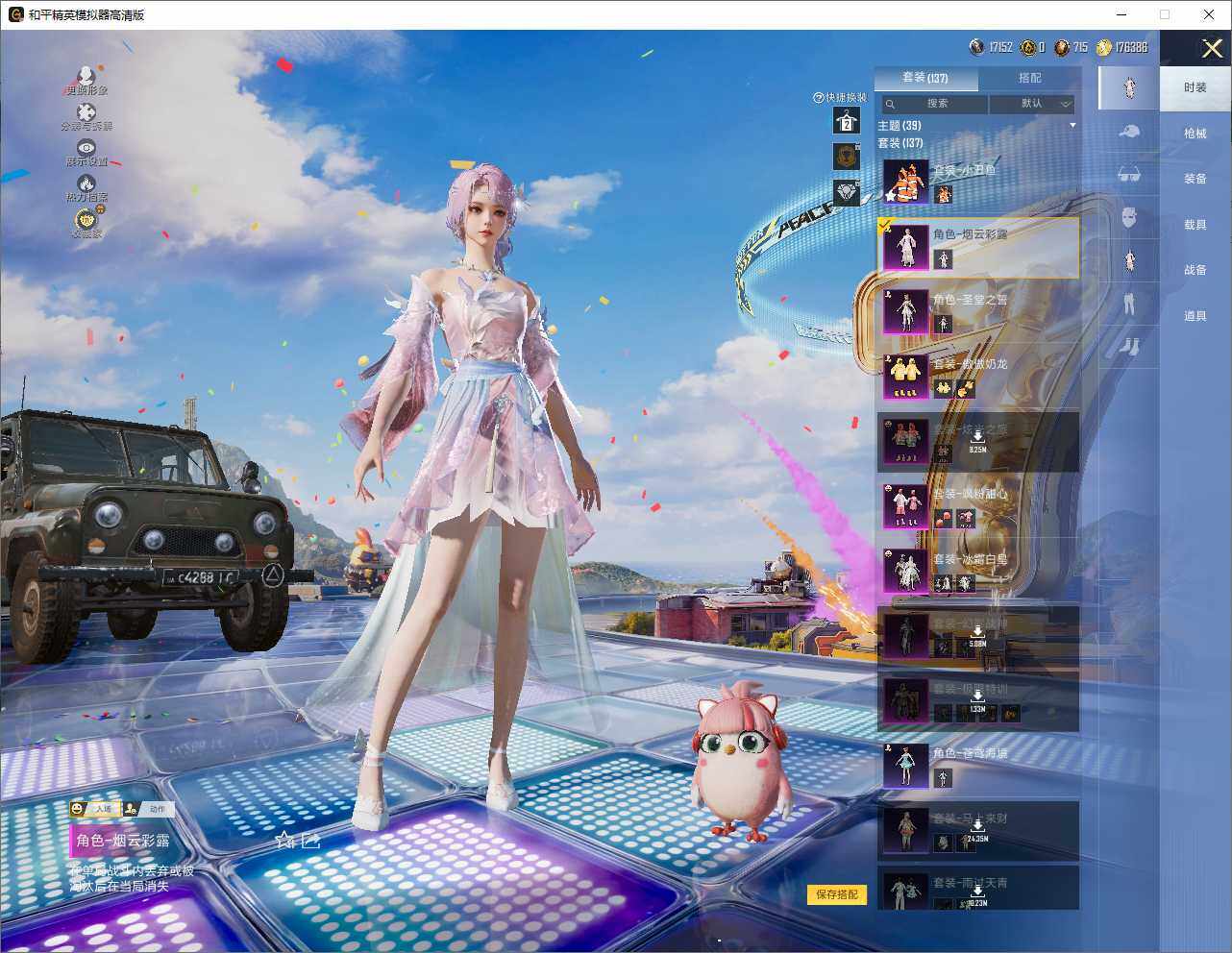
Task: Select the cap headwear category icon
Action: pyautogui.click(x=1129, y=132)
